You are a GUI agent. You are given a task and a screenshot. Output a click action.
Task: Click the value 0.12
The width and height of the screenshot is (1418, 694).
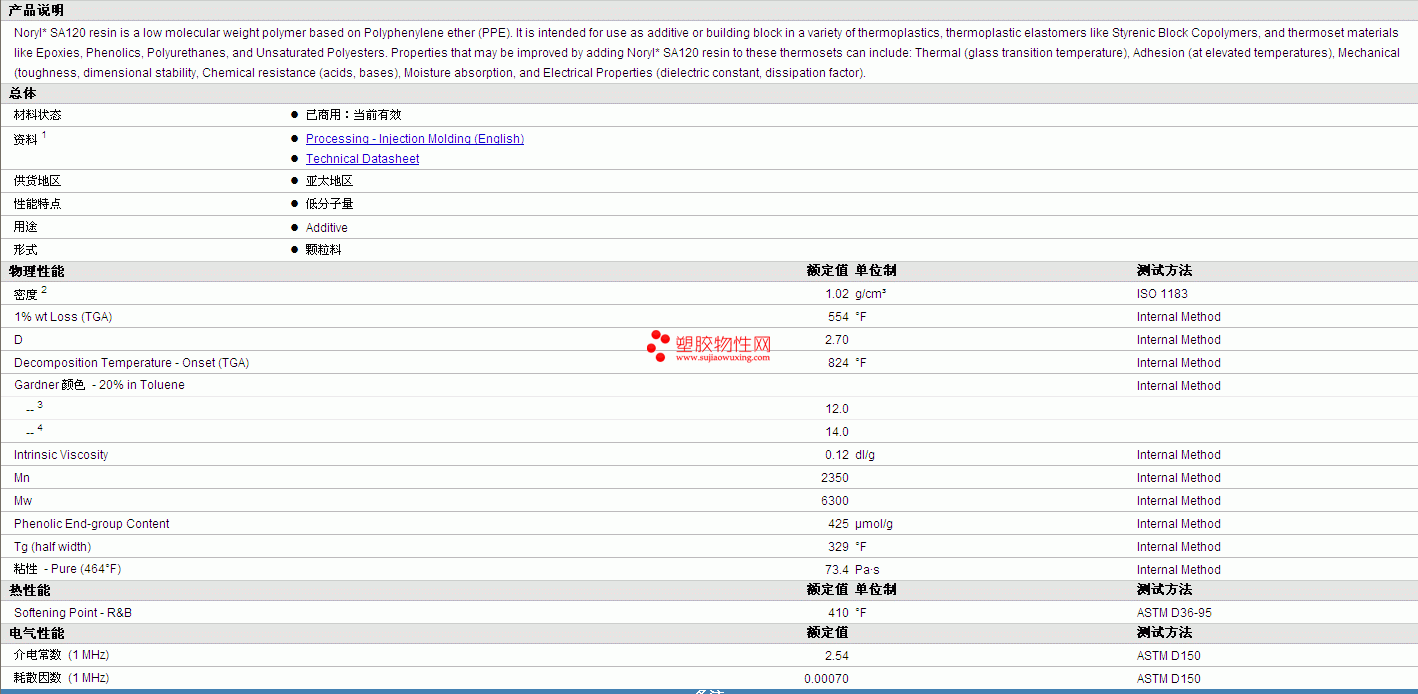837,455
